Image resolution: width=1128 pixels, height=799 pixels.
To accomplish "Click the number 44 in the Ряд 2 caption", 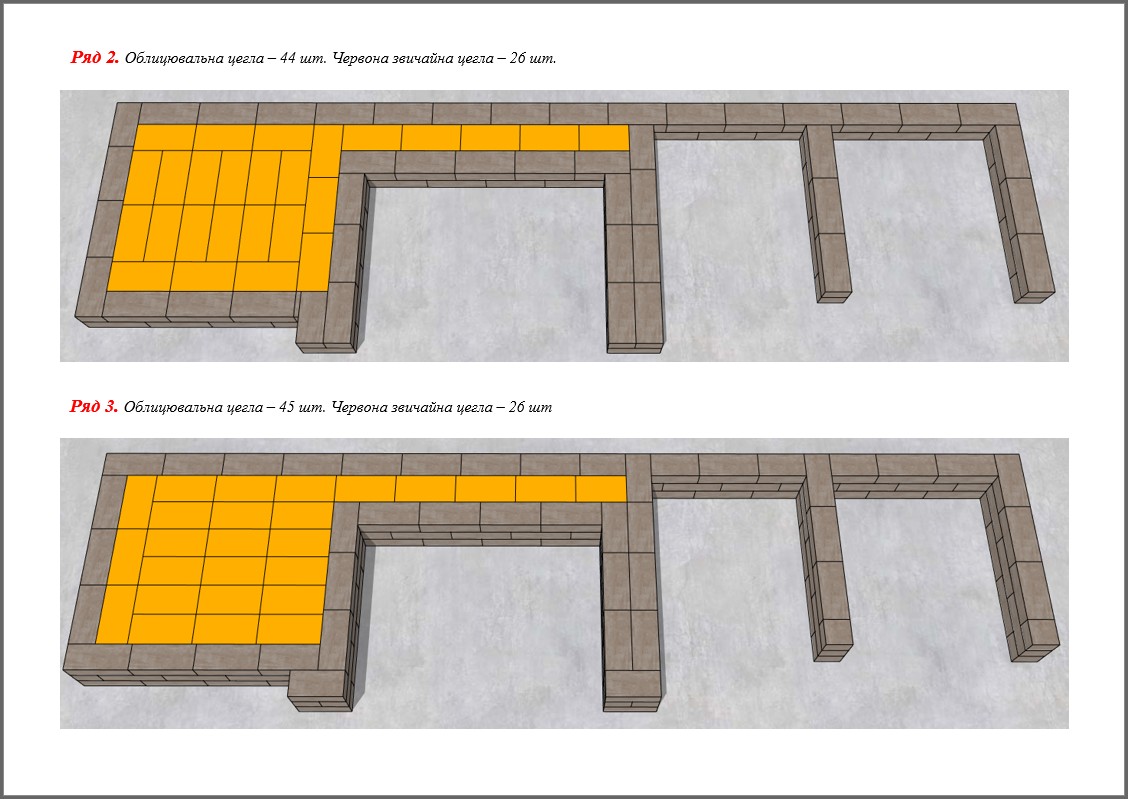I will (291, 58).
